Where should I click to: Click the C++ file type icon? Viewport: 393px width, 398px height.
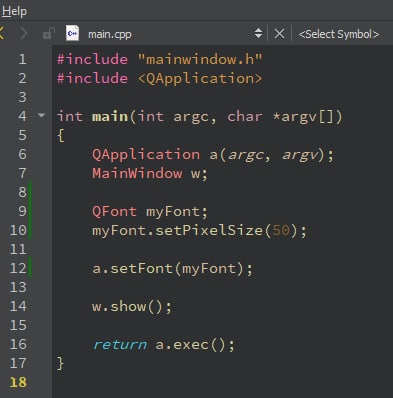point(72,33)
